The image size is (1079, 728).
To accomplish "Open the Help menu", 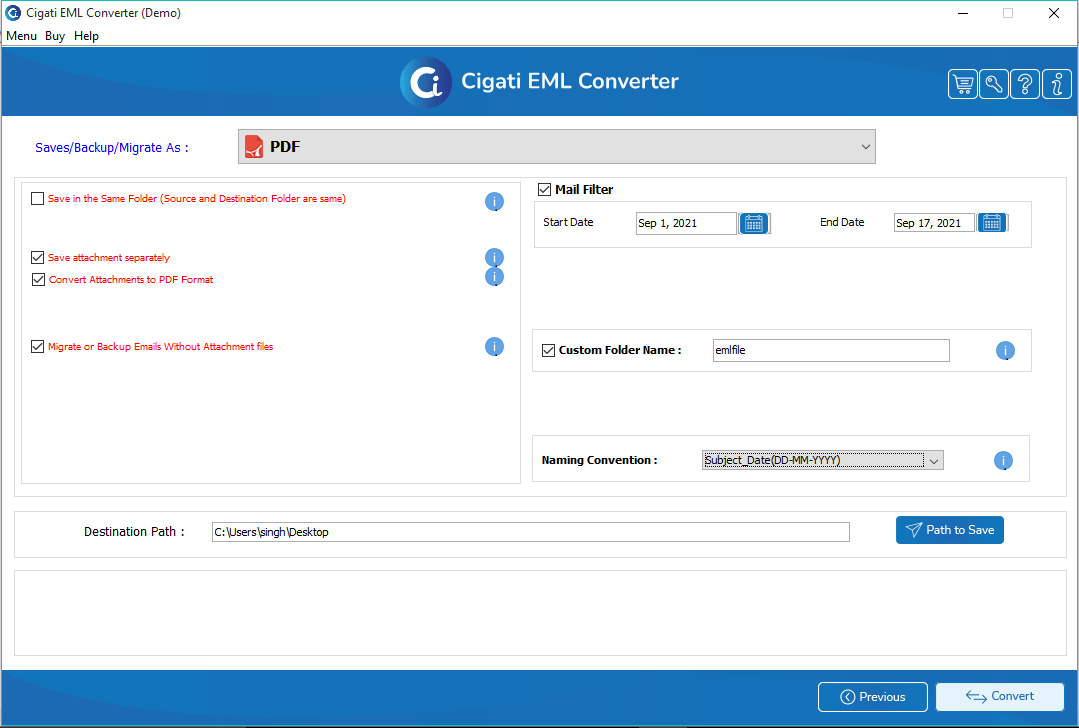I will (x=87, y=36).
